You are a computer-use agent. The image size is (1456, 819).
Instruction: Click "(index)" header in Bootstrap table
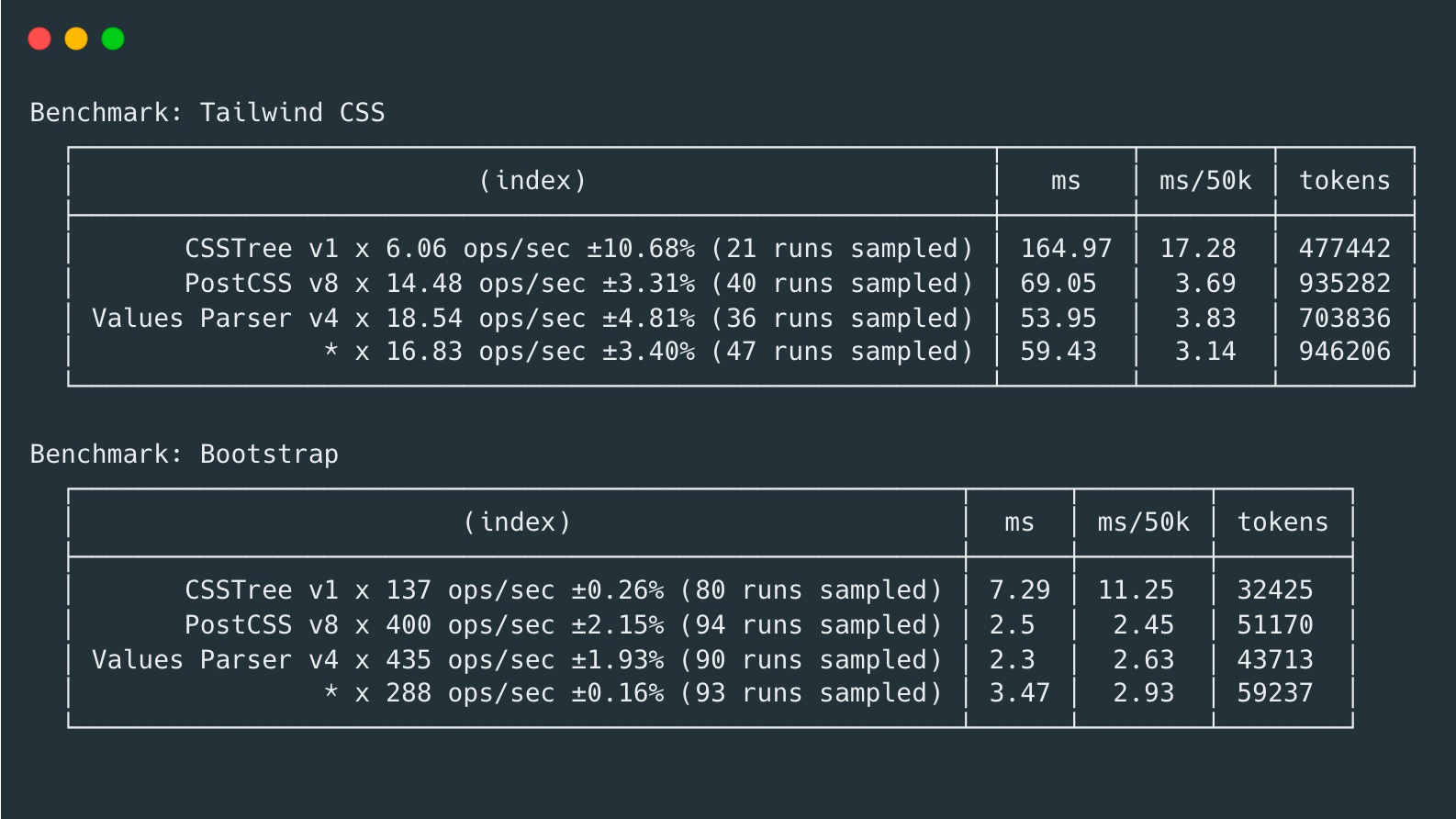click(517, 522)
